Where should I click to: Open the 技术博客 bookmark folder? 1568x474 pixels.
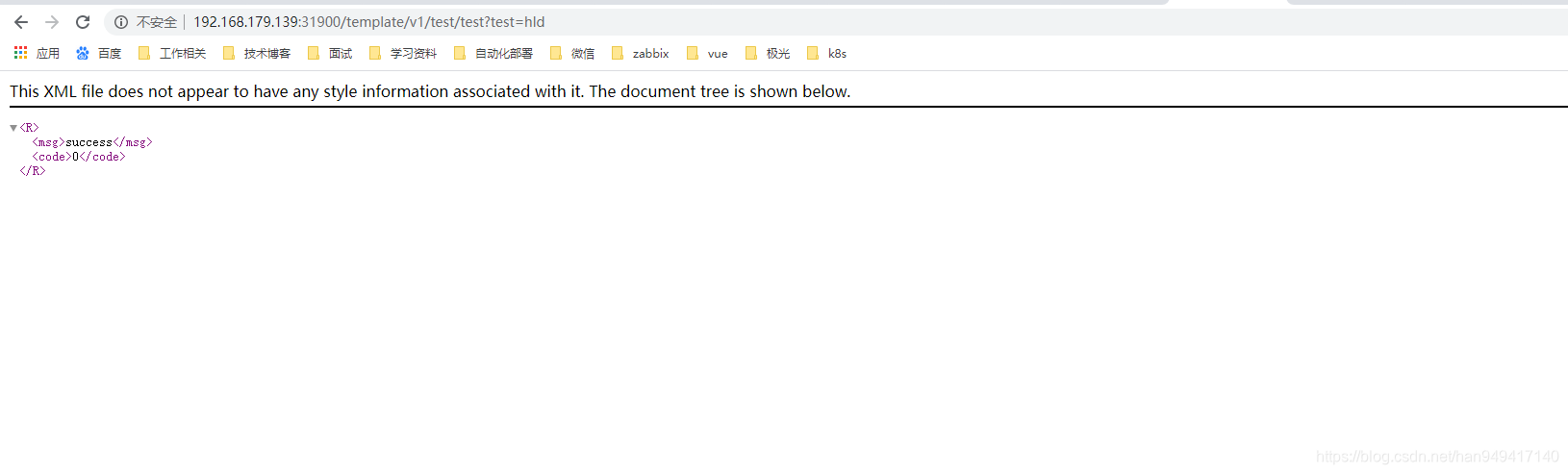257,54
